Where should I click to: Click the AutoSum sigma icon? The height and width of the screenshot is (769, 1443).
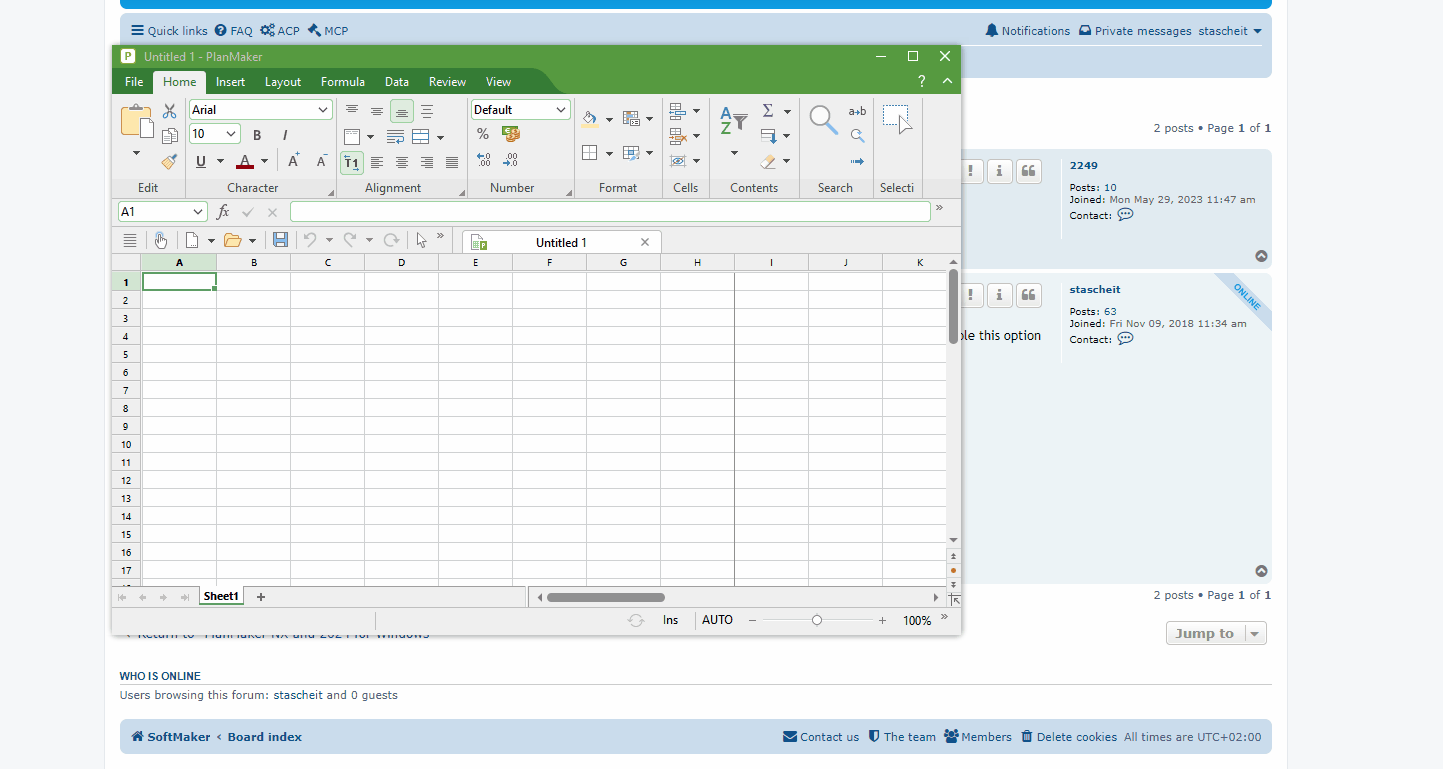pos(768,111)
